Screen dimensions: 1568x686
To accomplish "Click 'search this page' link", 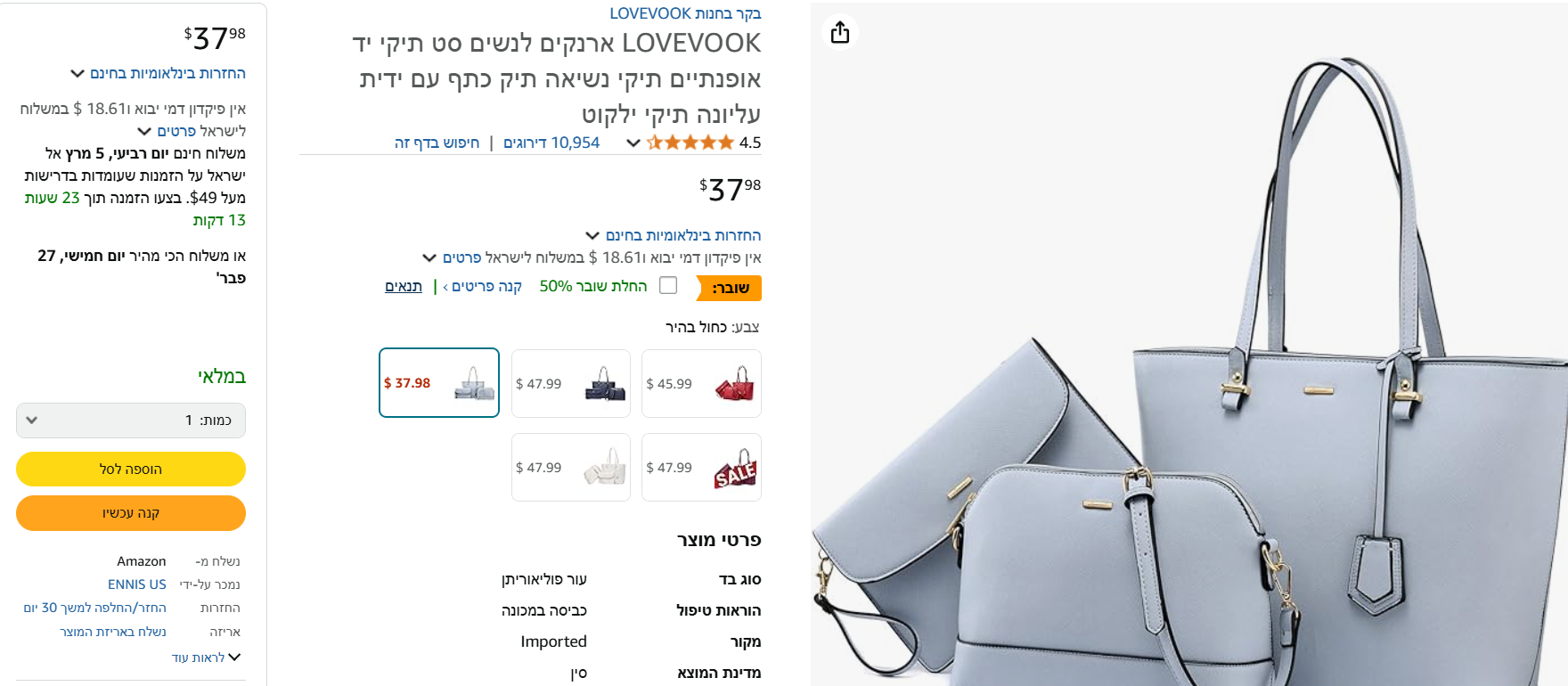I will tap(437, 143).
